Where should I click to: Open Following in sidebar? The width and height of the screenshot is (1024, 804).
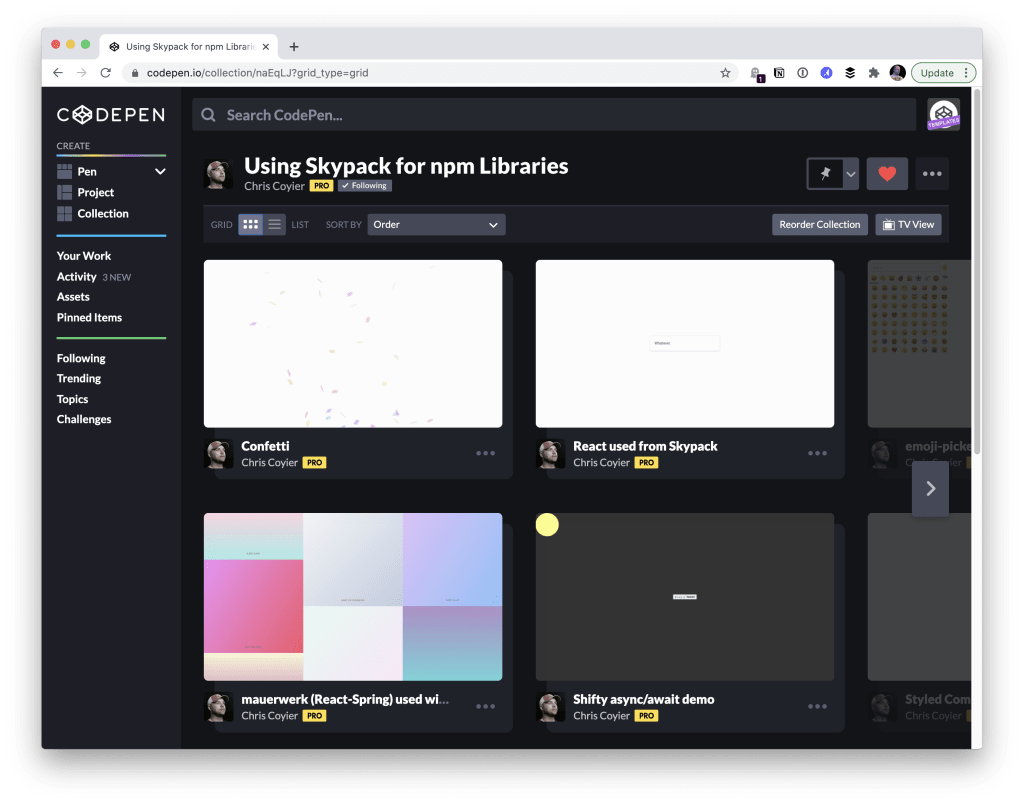point(81,358)
